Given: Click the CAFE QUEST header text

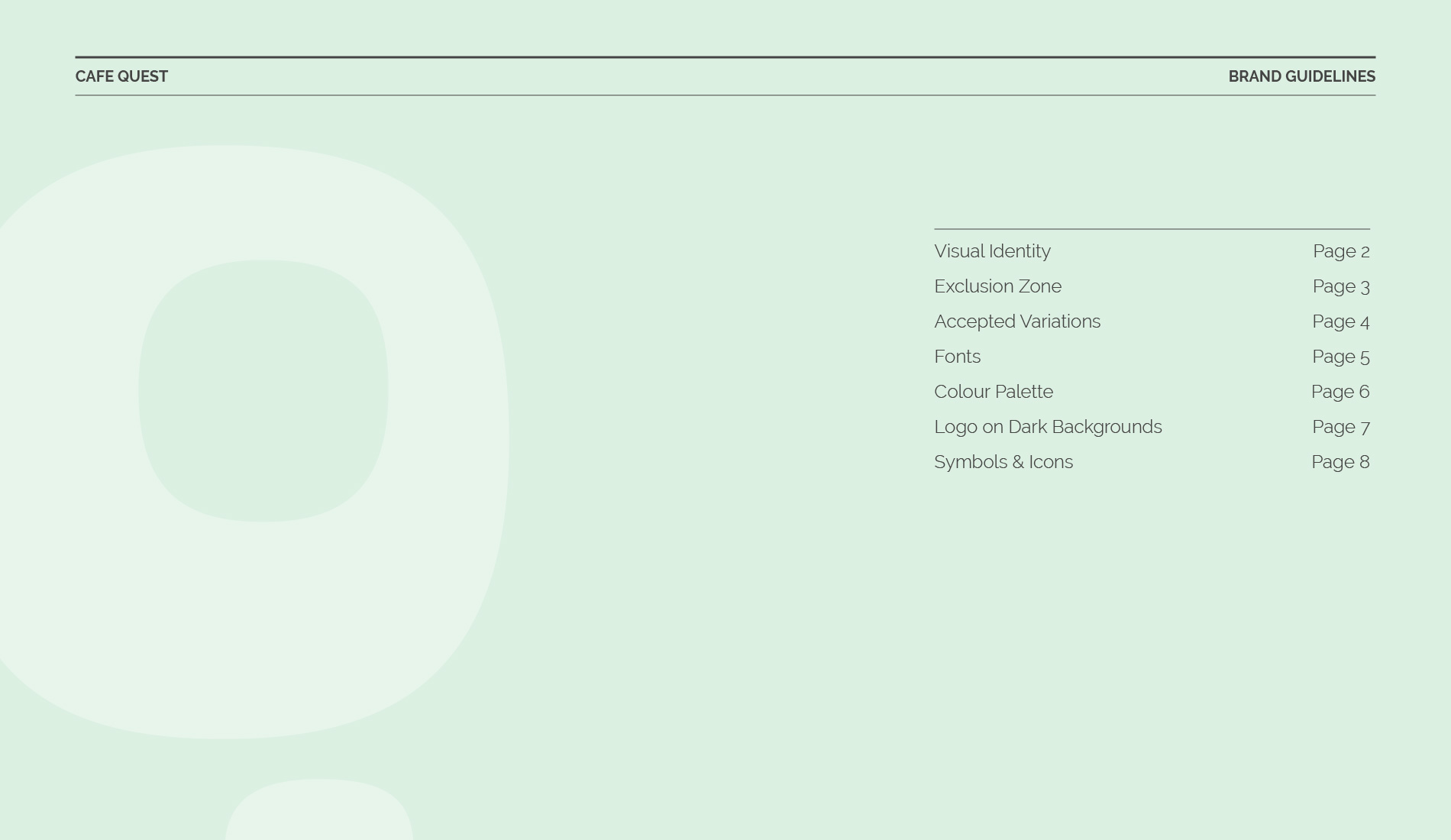Looking at the screenshot, I should [121, 76].
